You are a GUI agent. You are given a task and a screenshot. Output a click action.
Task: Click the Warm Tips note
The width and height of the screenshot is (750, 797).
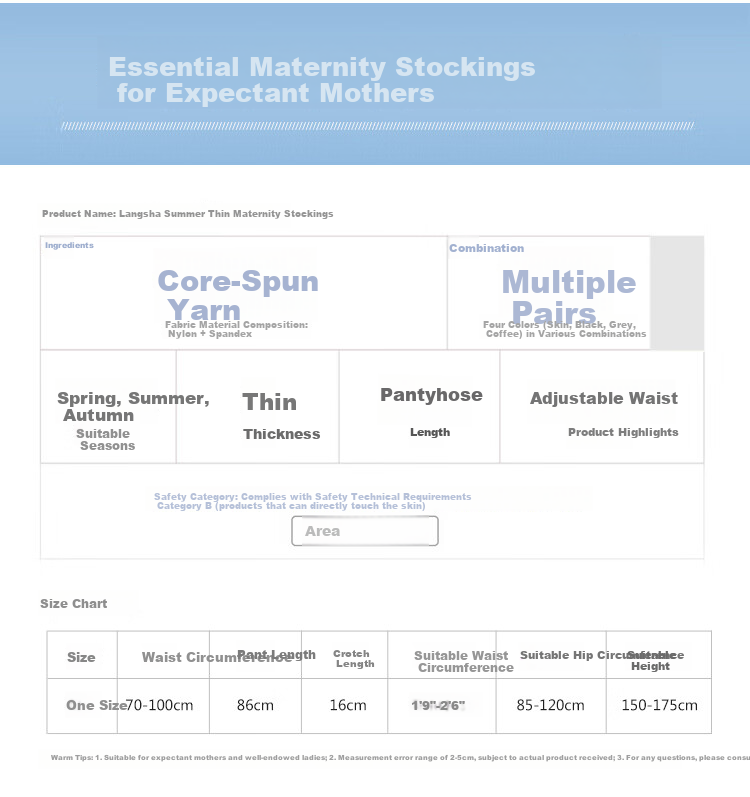pos(400,757)
